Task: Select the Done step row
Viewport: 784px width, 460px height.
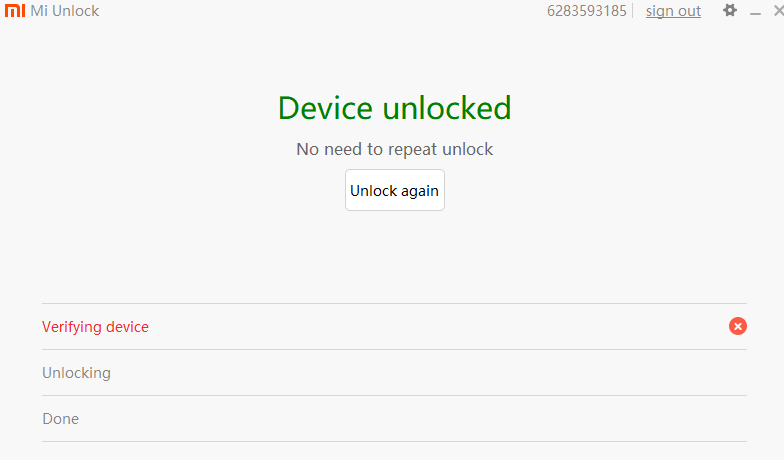Action: (394, 418)
